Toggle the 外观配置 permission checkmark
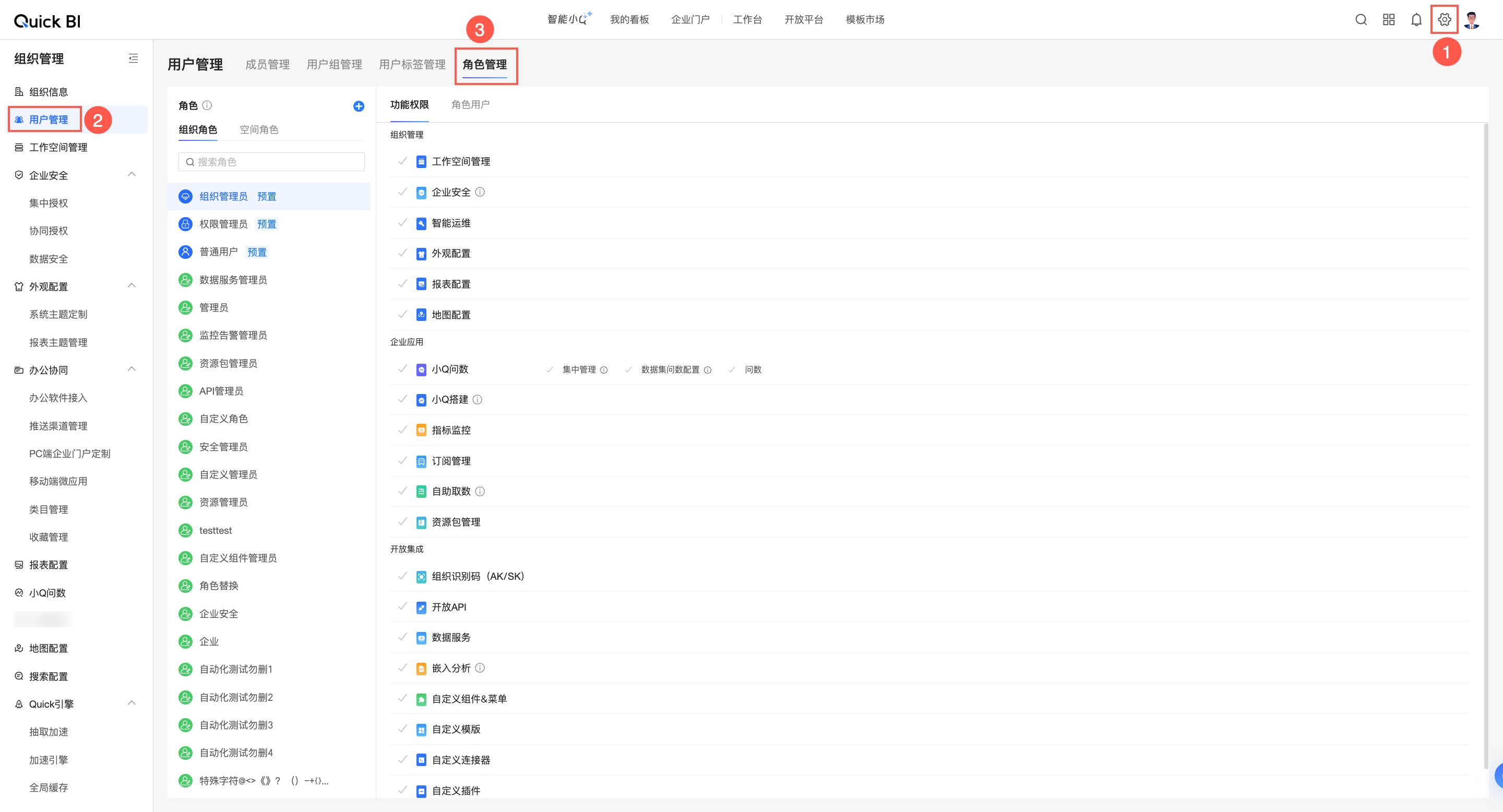Viewport: 1503px width, 812px height. (x=402, y=253)
